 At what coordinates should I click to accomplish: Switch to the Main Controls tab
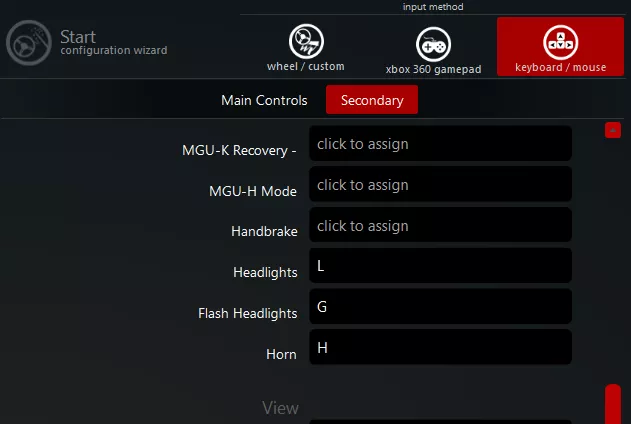coord(264,100)
